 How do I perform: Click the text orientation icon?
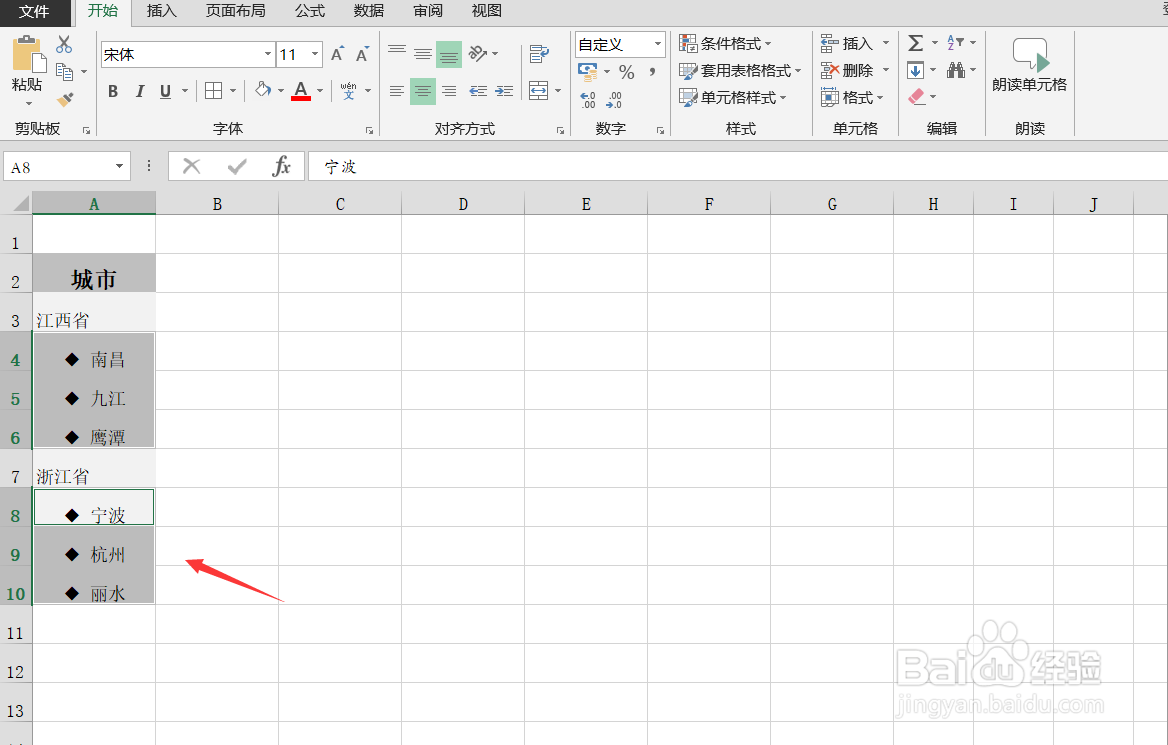click(478, 54)
